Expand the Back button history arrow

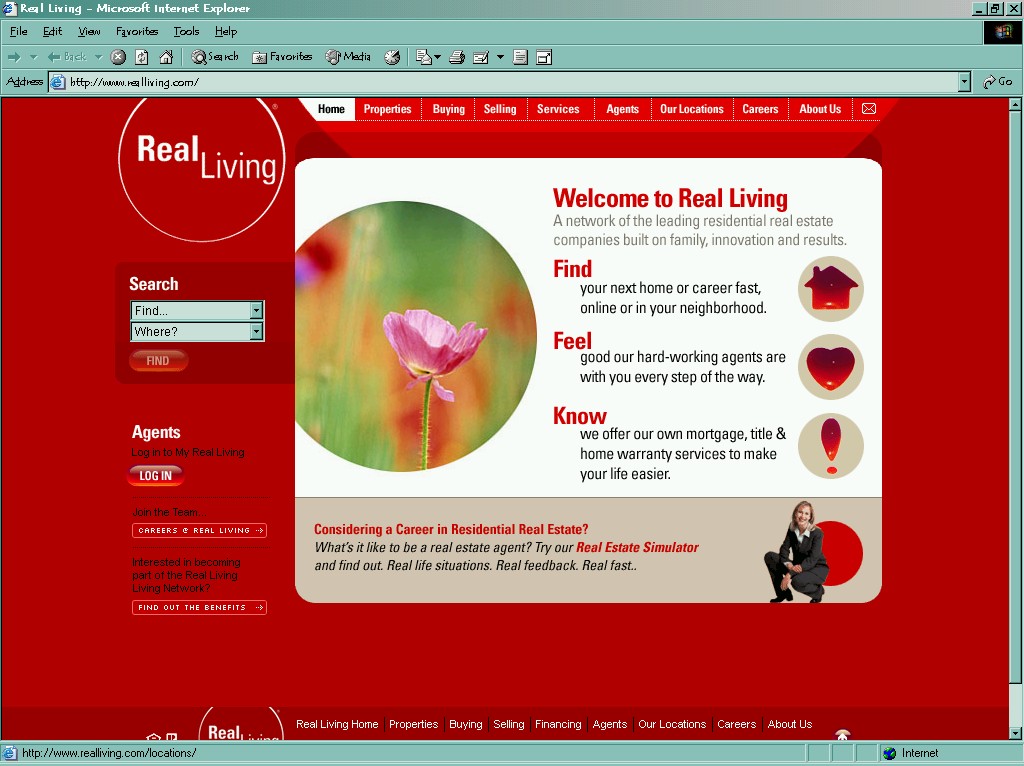99,57
